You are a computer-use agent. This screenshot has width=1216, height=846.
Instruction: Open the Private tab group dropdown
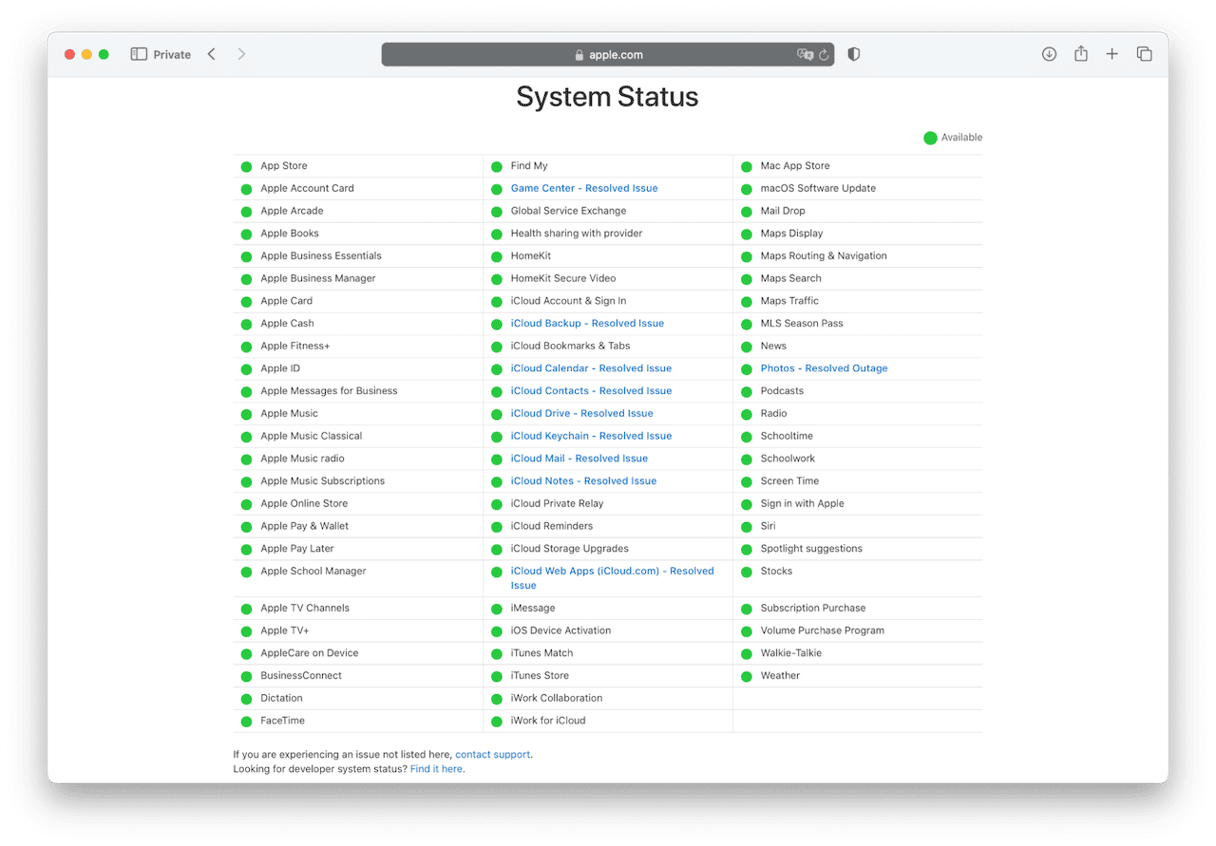point(172,55)
